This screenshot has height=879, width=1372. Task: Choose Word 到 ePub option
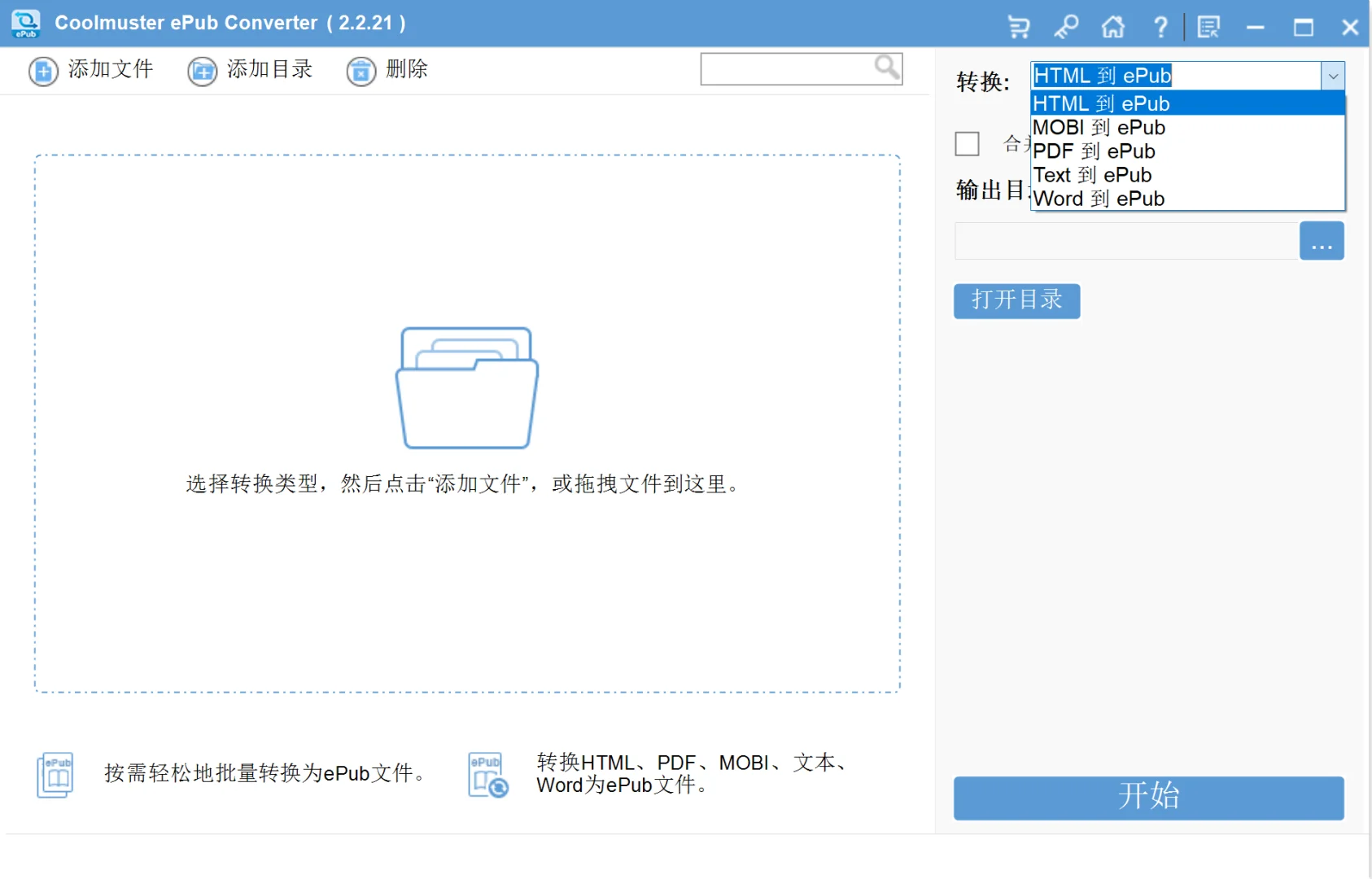1187,199
